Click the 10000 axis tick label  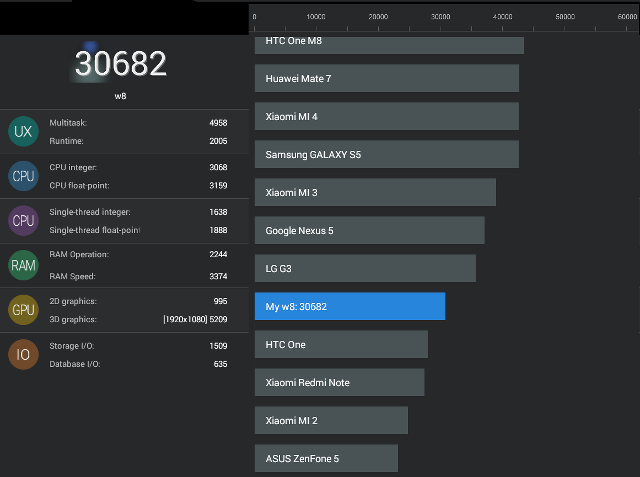coord(316,17)
